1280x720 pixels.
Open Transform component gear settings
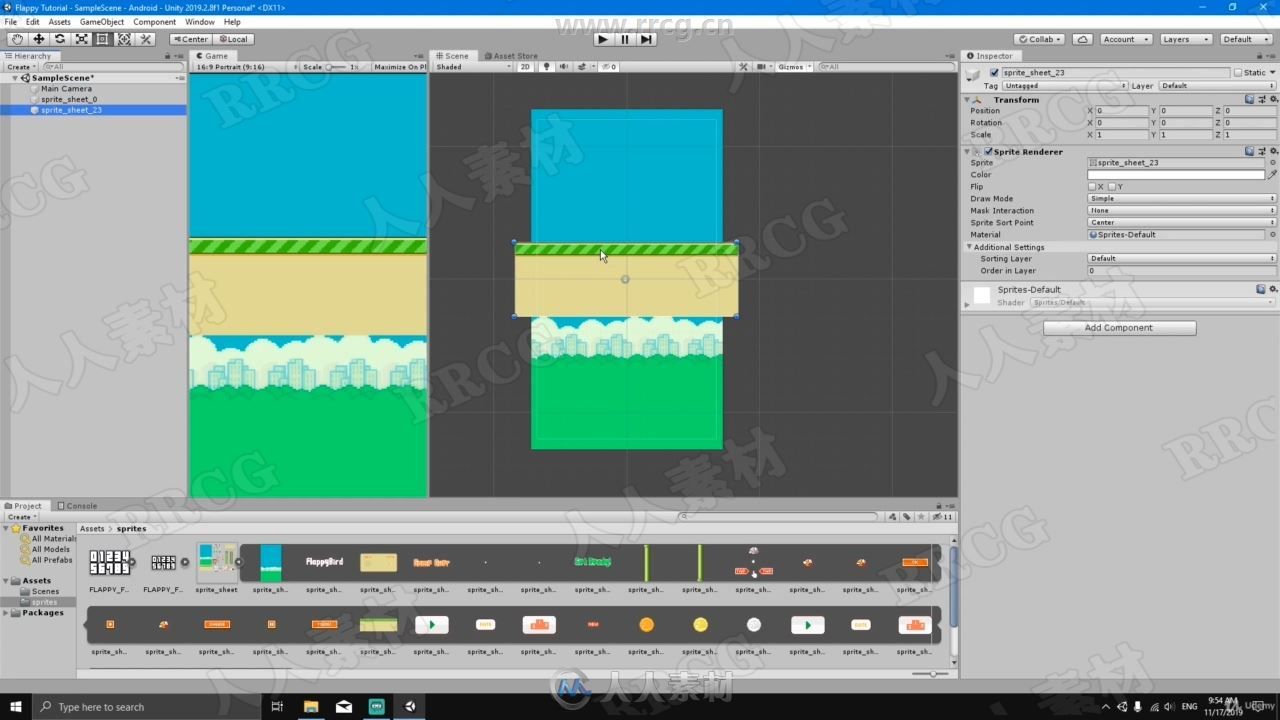(1272, 99)
